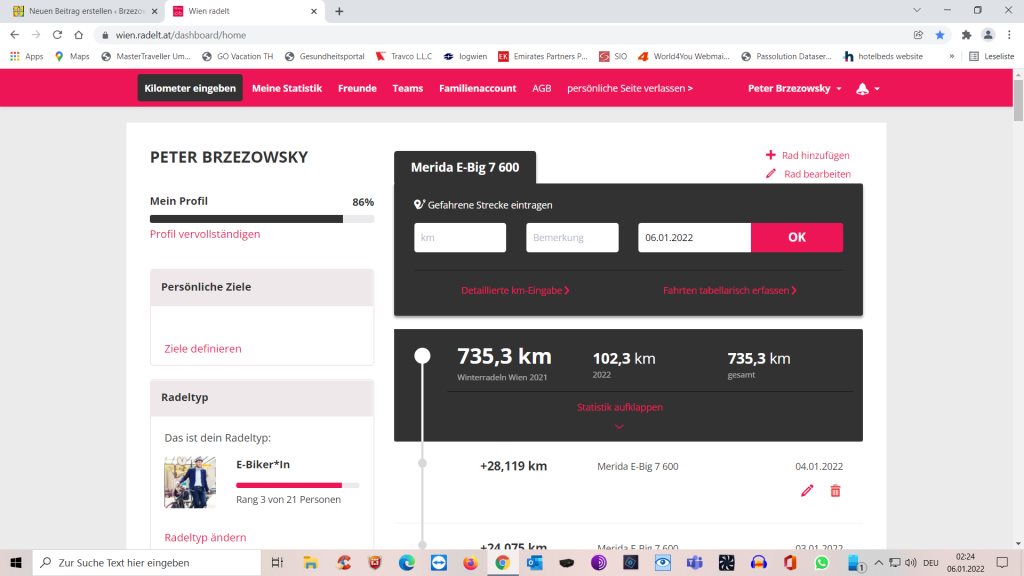Click the pencil icon beside Rad bearbeiten
This screenshot has height=576, width=1024.
[771, 174]
